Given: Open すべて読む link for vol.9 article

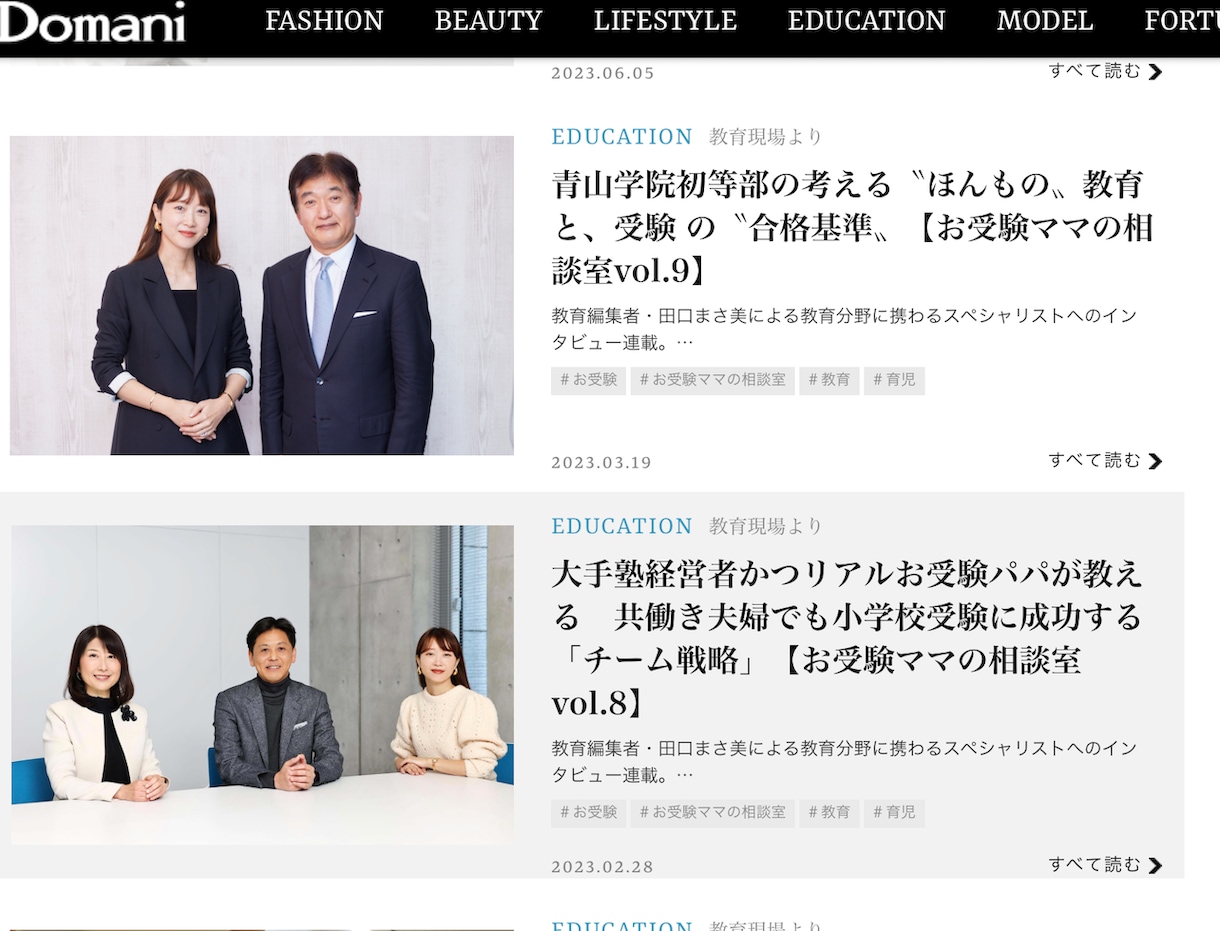Looking at the screenshot, I should [x=1105, y=460].
